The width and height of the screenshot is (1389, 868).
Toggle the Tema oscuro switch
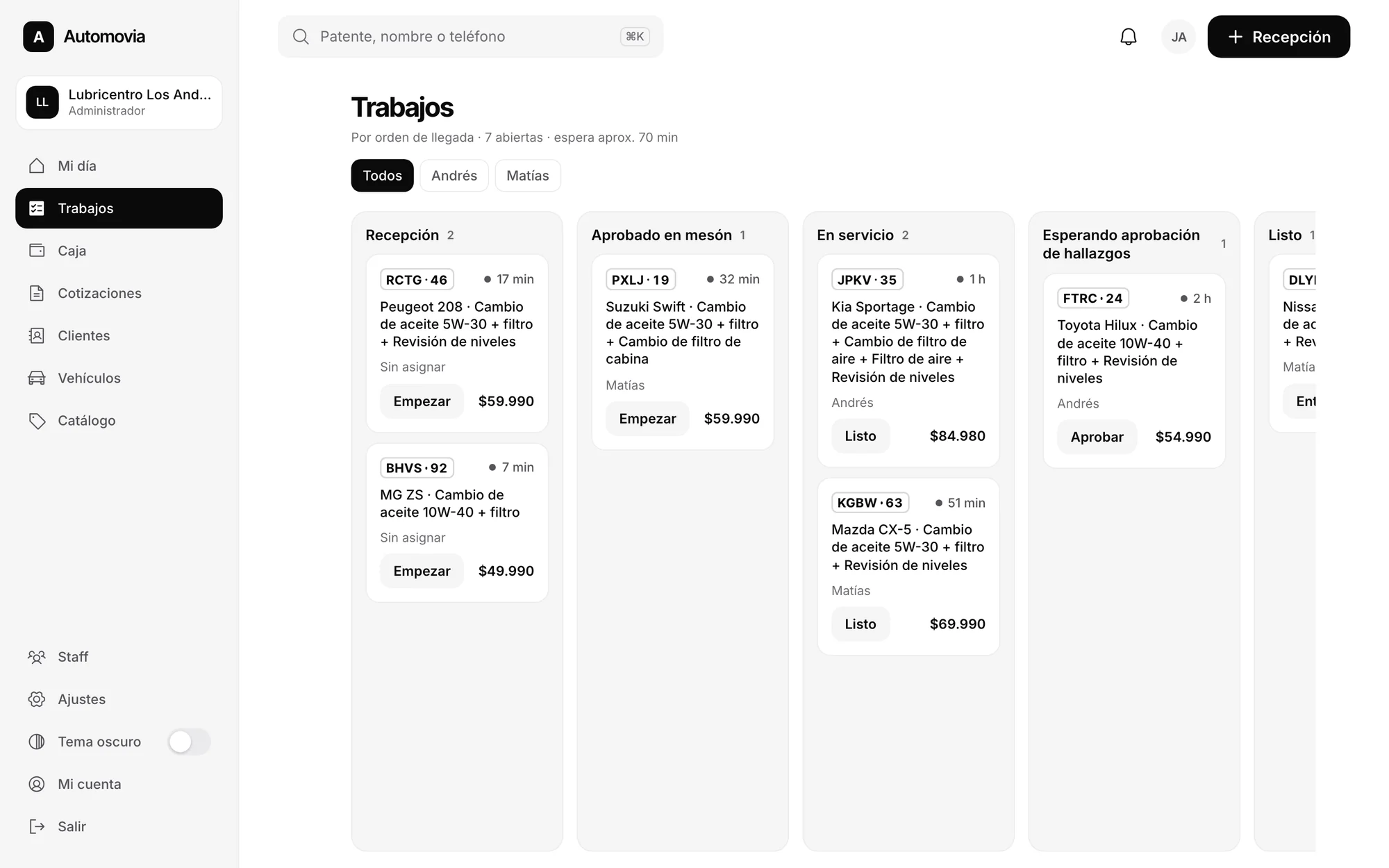click(x=189, y=742)
